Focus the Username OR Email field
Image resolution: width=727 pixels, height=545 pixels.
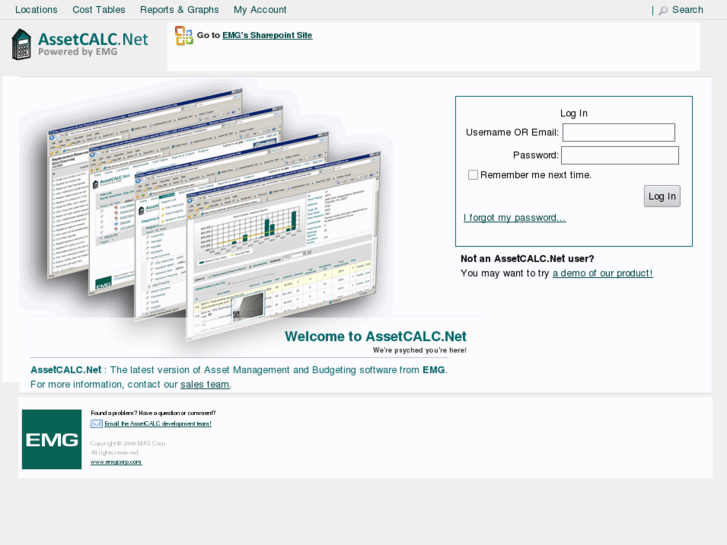click(619, 132)
